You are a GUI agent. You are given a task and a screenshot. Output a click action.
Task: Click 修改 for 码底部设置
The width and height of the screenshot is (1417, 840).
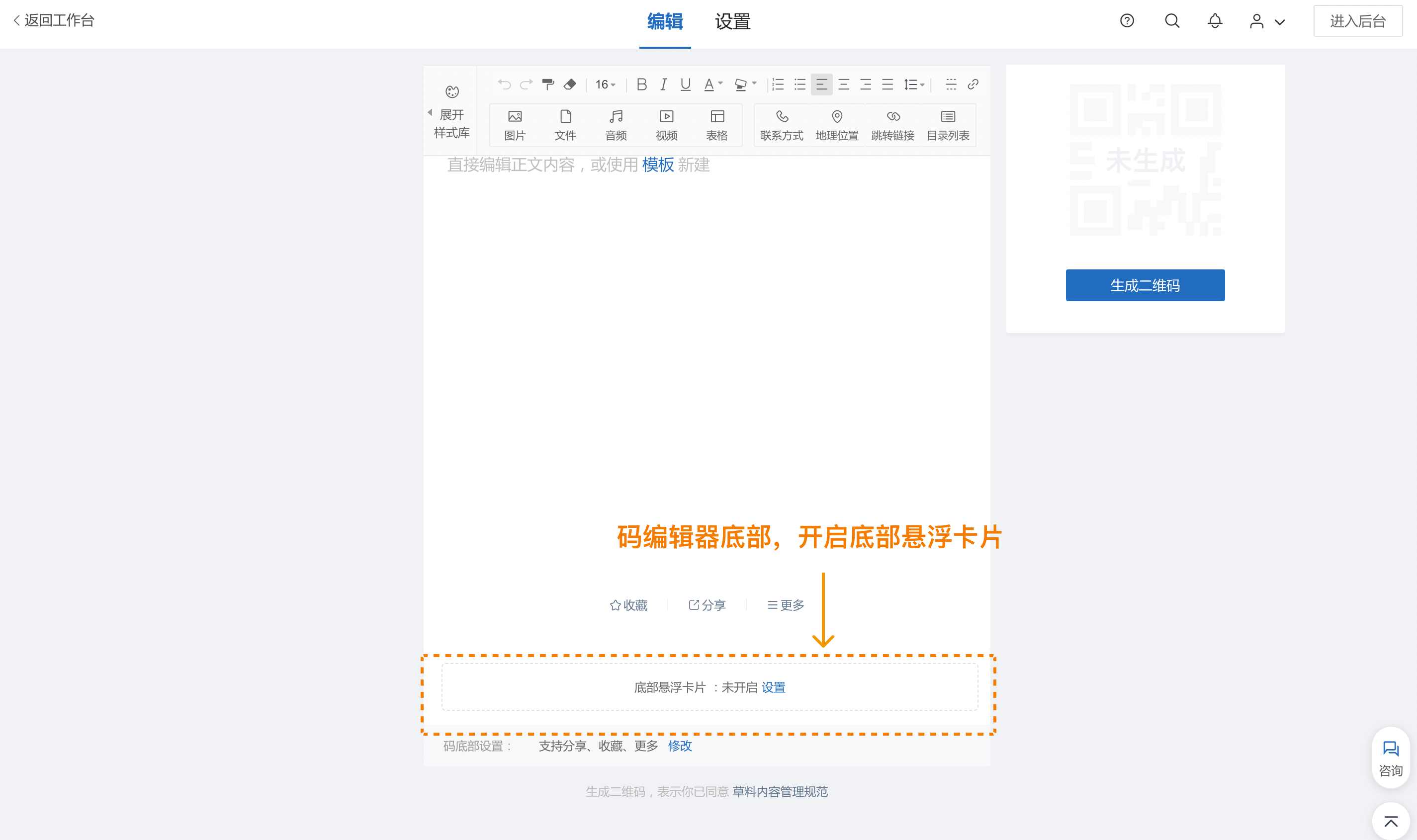pos(680,746)
